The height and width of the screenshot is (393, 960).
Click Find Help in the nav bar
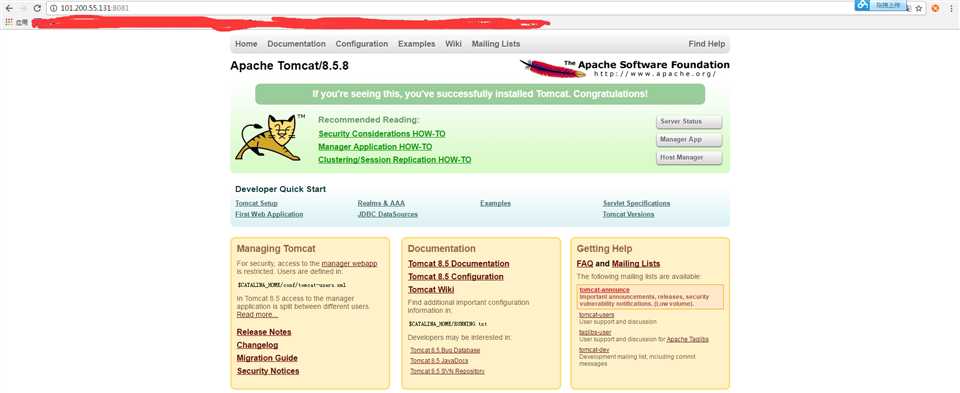coord(707,44)
